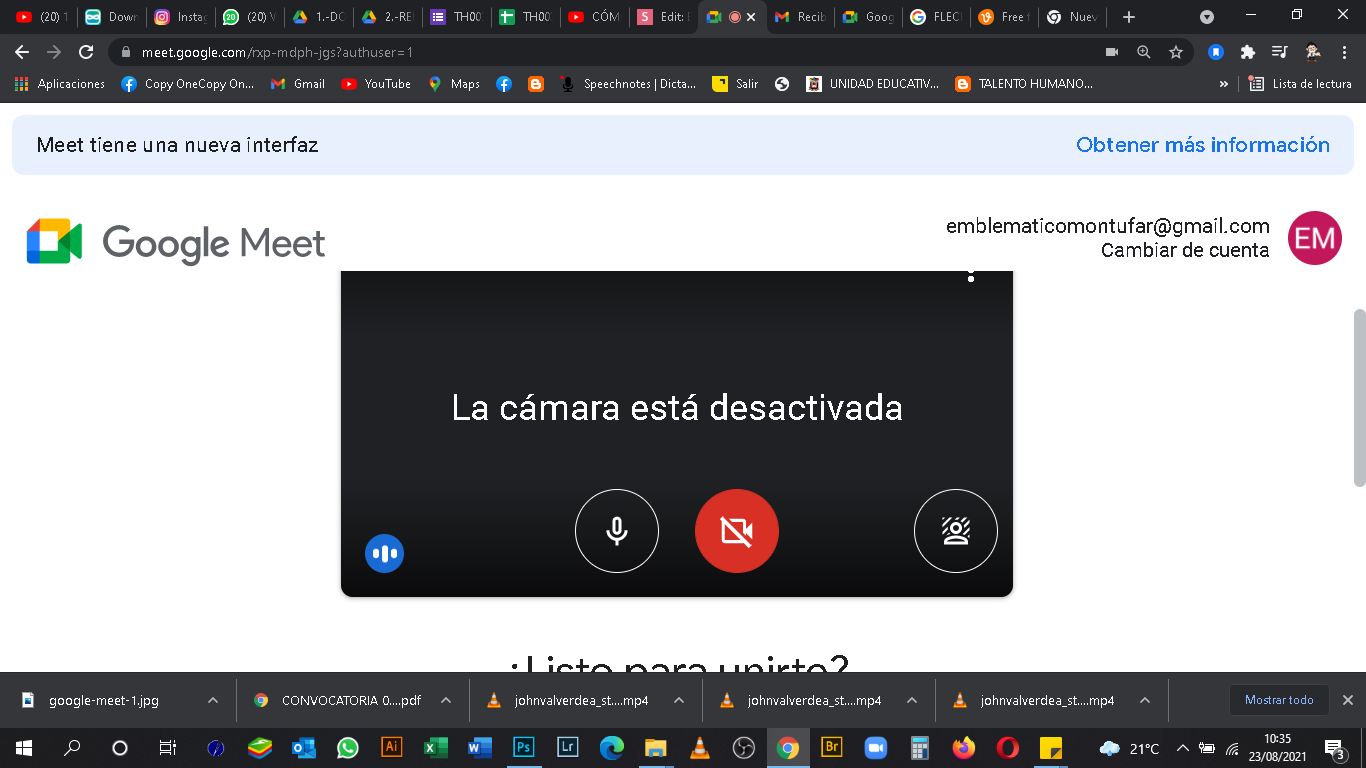Open media control playlist icon
This screenshot has height=768, width=1366.
tap(1279, 52)
